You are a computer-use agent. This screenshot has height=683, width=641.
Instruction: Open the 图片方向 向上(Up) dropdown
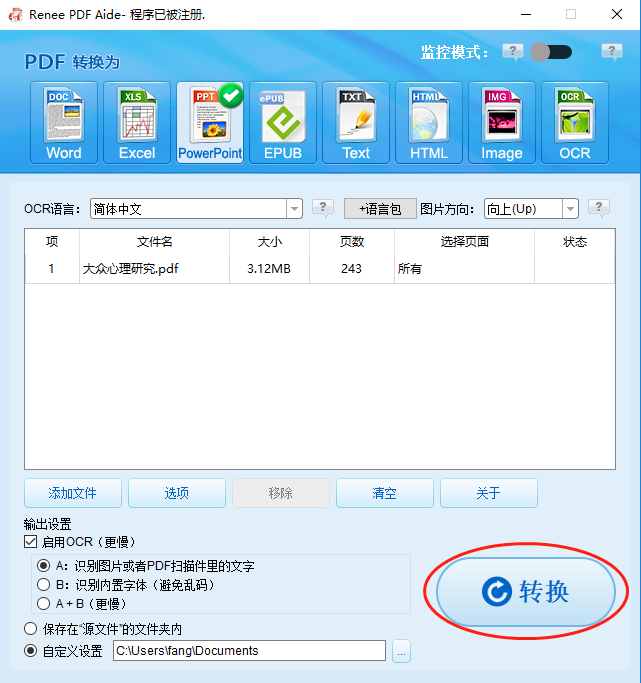531,209
